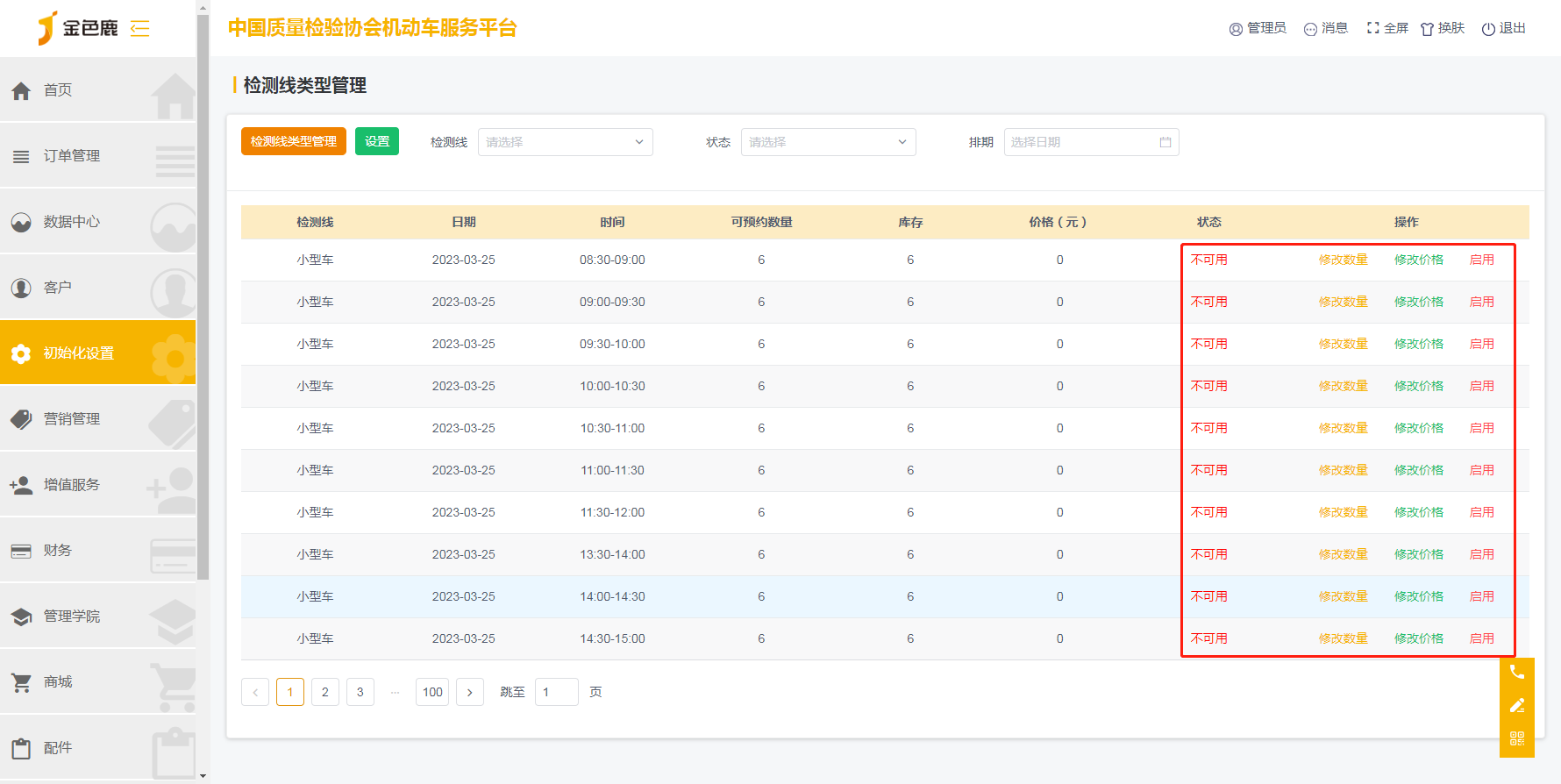Click the 营销管理 tag icon
1561x784 pixels.
coord(21,419)
